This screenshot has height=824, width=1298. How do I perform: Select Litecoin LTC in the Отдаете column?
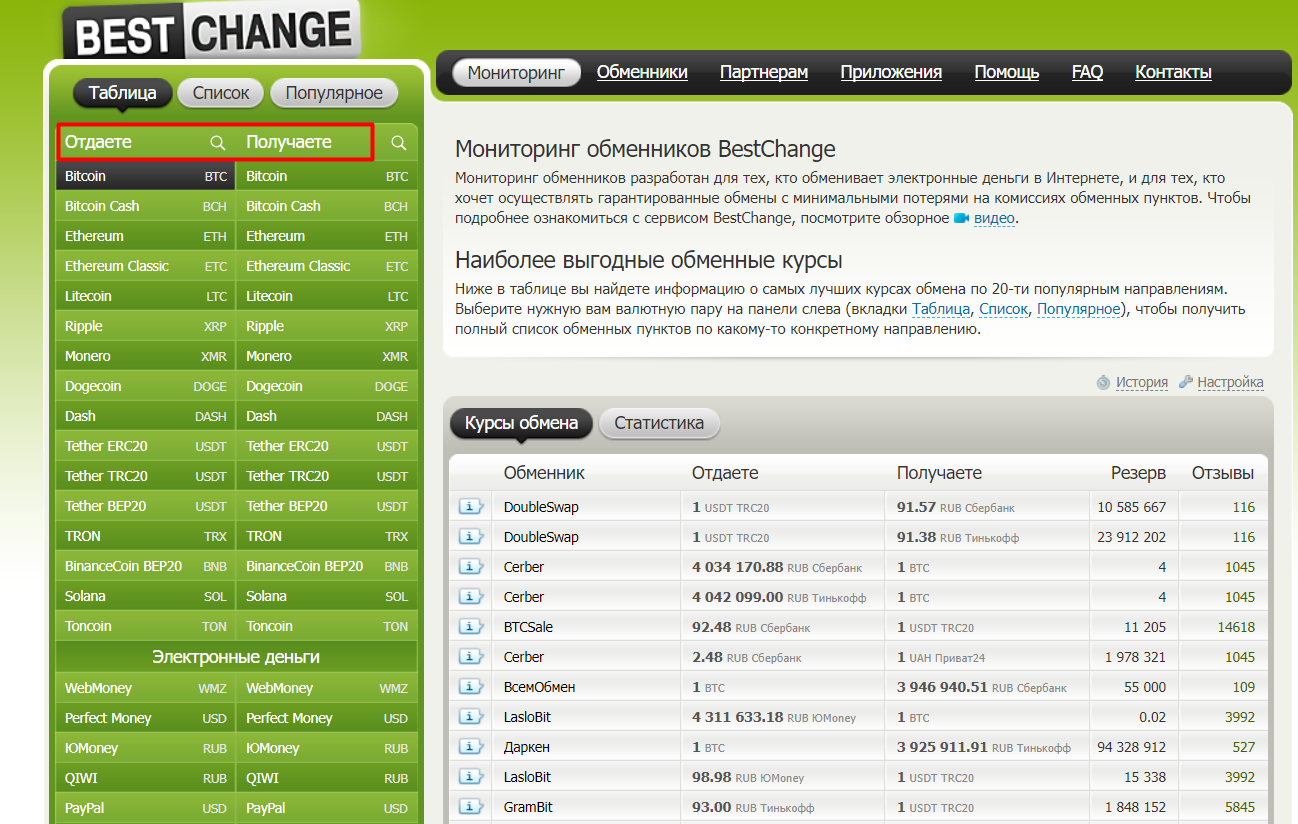146,296
